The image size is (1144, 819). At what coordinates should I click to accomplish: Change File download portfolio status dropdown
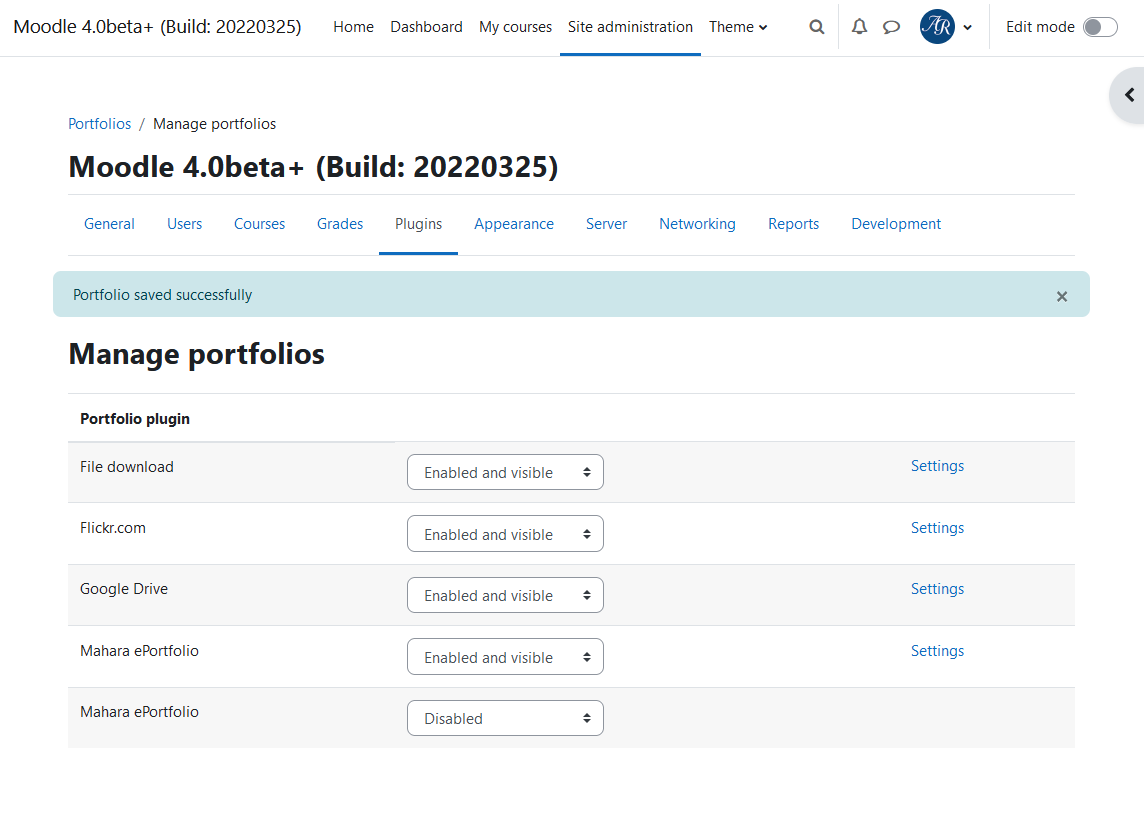[505, 472]
